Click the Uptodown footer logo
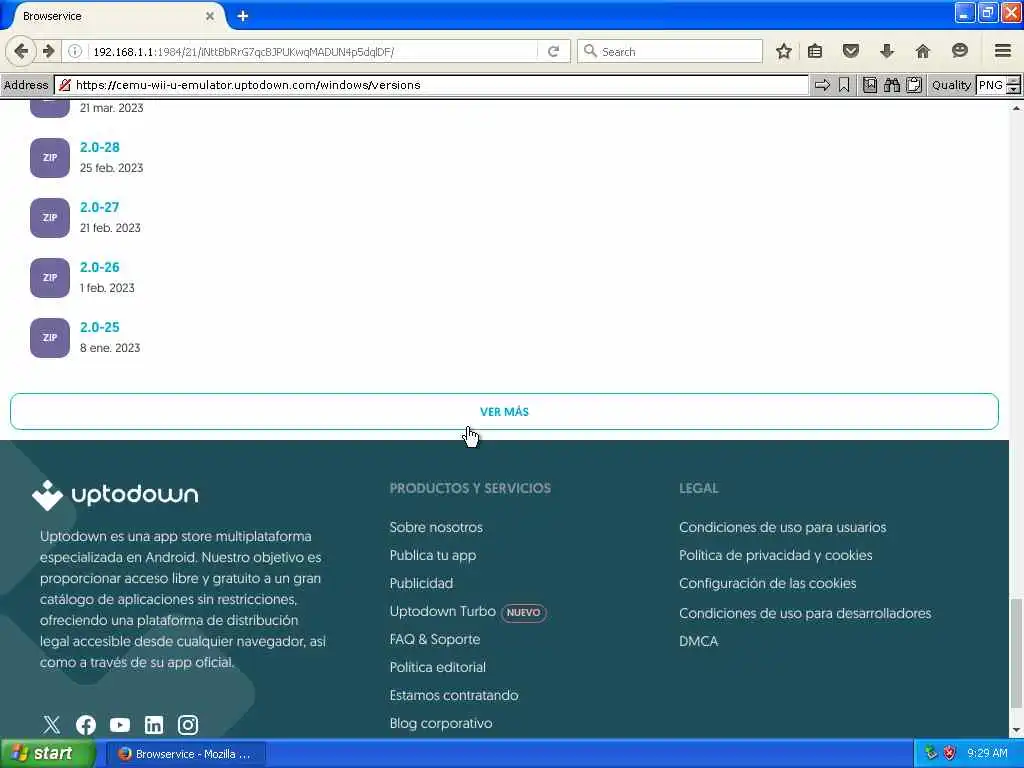 pos(115,495)
